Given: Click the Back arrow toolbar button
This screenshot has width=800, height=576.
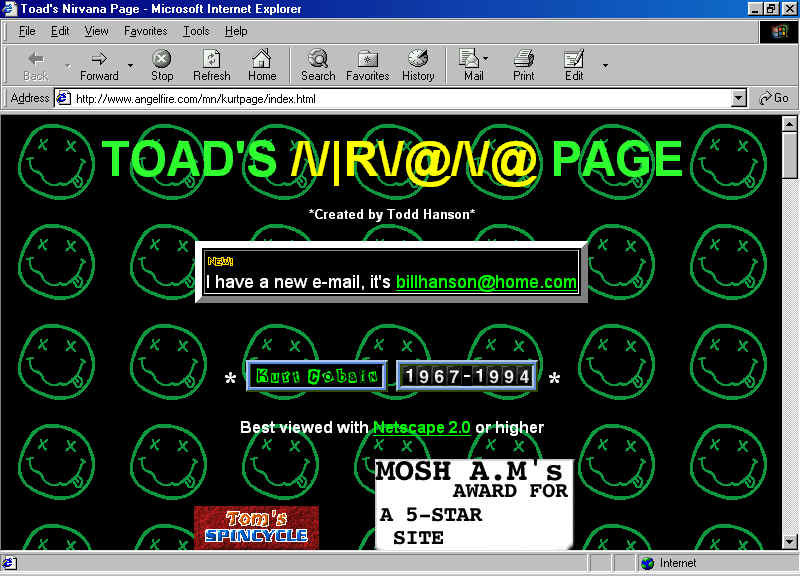Looking at the screenshot, I should tap(35, 65).
